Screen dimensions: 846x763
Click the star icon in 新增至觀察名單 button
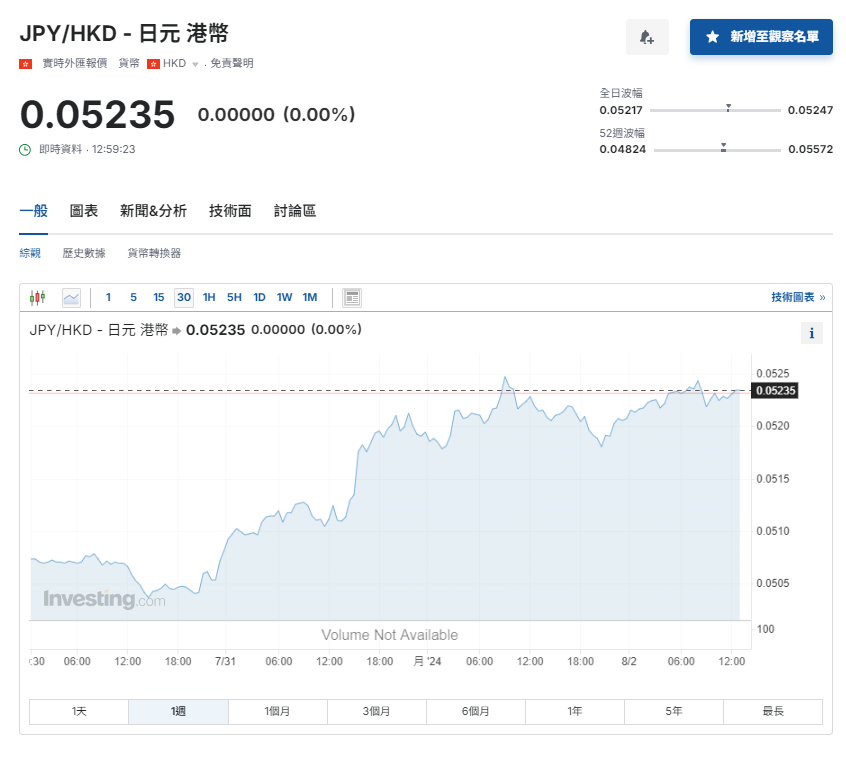click(x=712, y=36)
